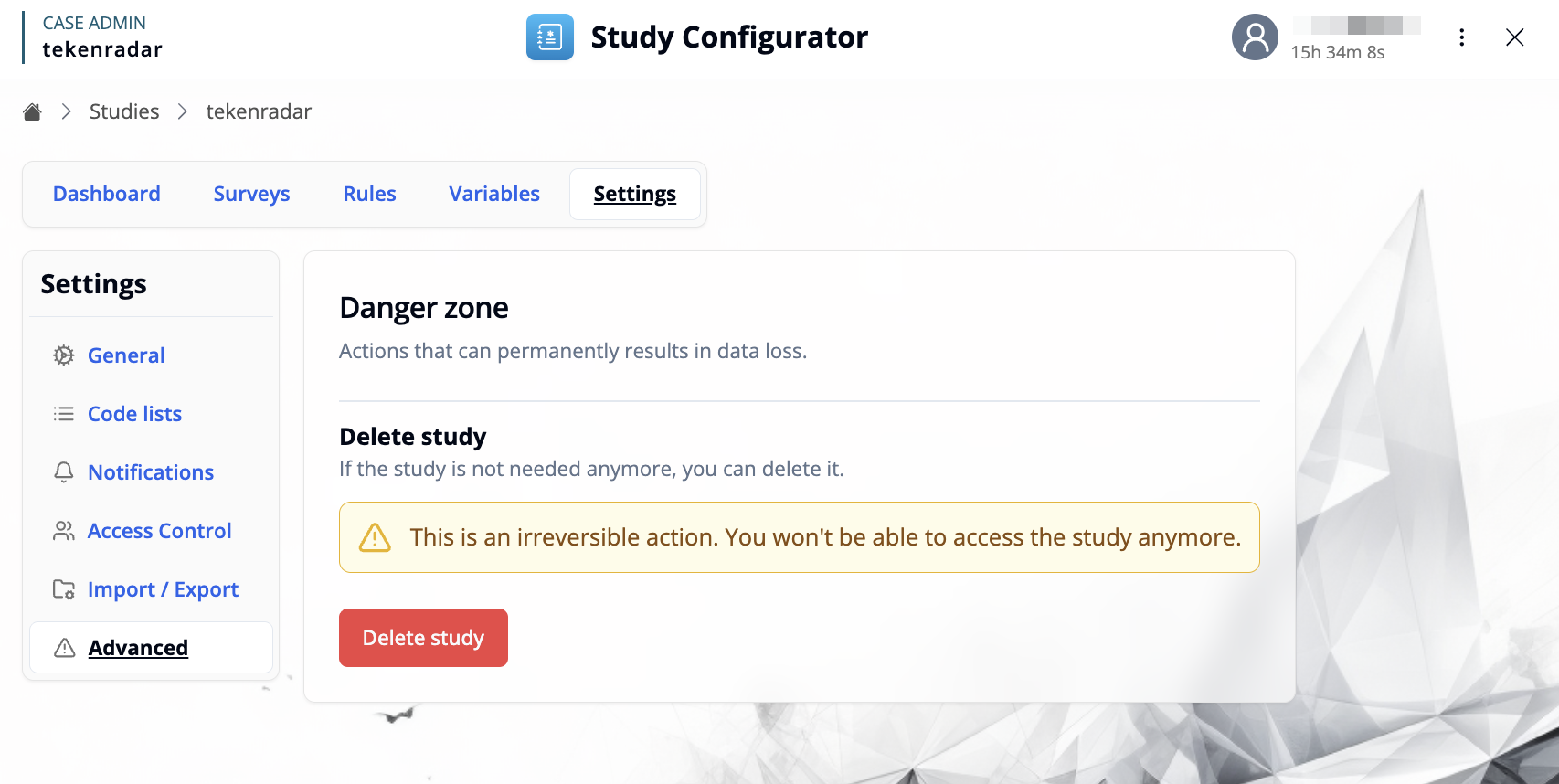Open the three-dot more options menu
The height and width of the screenshot is (784, 1559).
[1461, 37]
